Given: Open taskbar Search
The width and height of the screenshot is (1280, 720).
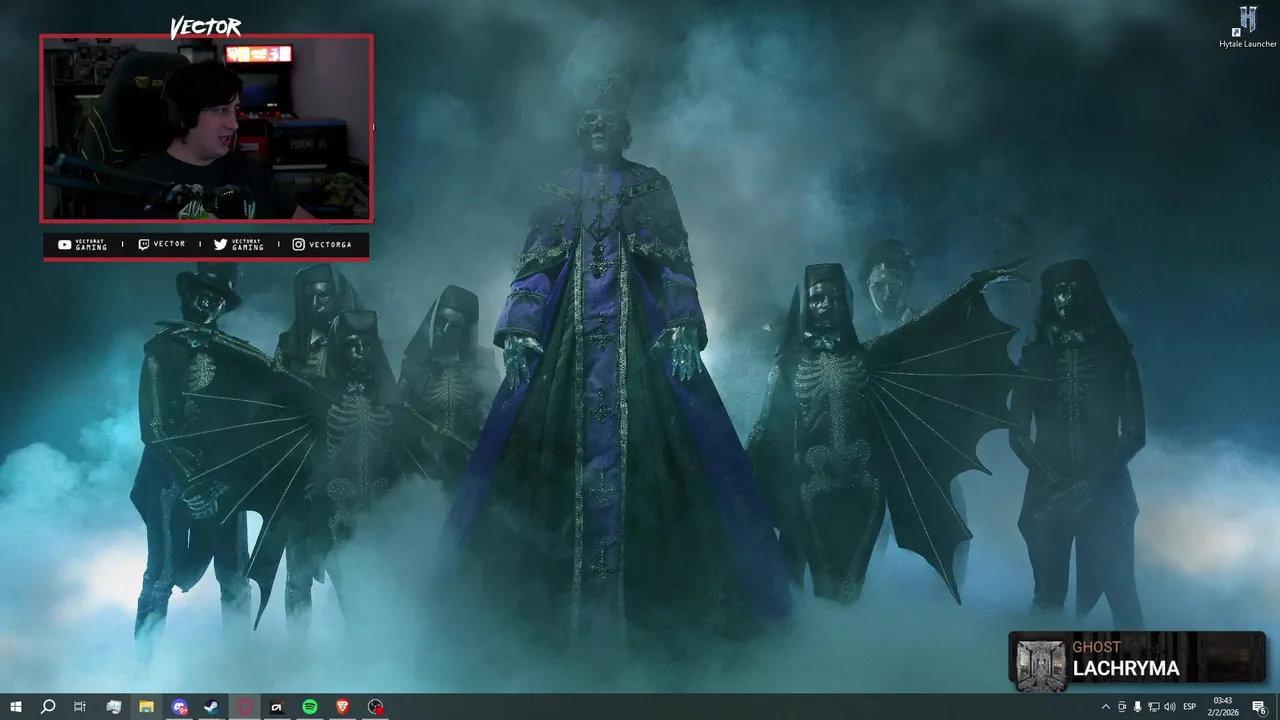Looking at the screenshot, I should pyautogui.click(x=48, y=707).
